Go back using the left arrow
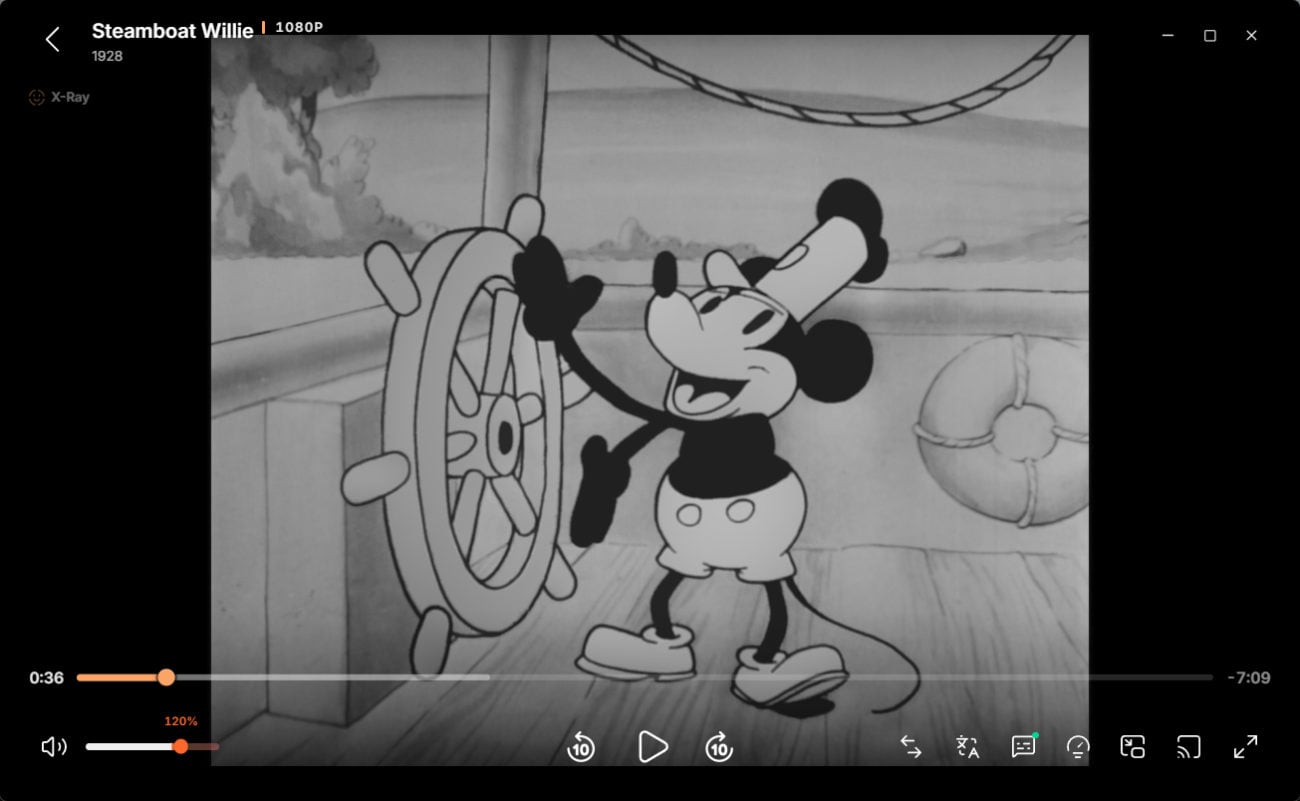The height and width of the screenshot is (801, 1300). 53,39
